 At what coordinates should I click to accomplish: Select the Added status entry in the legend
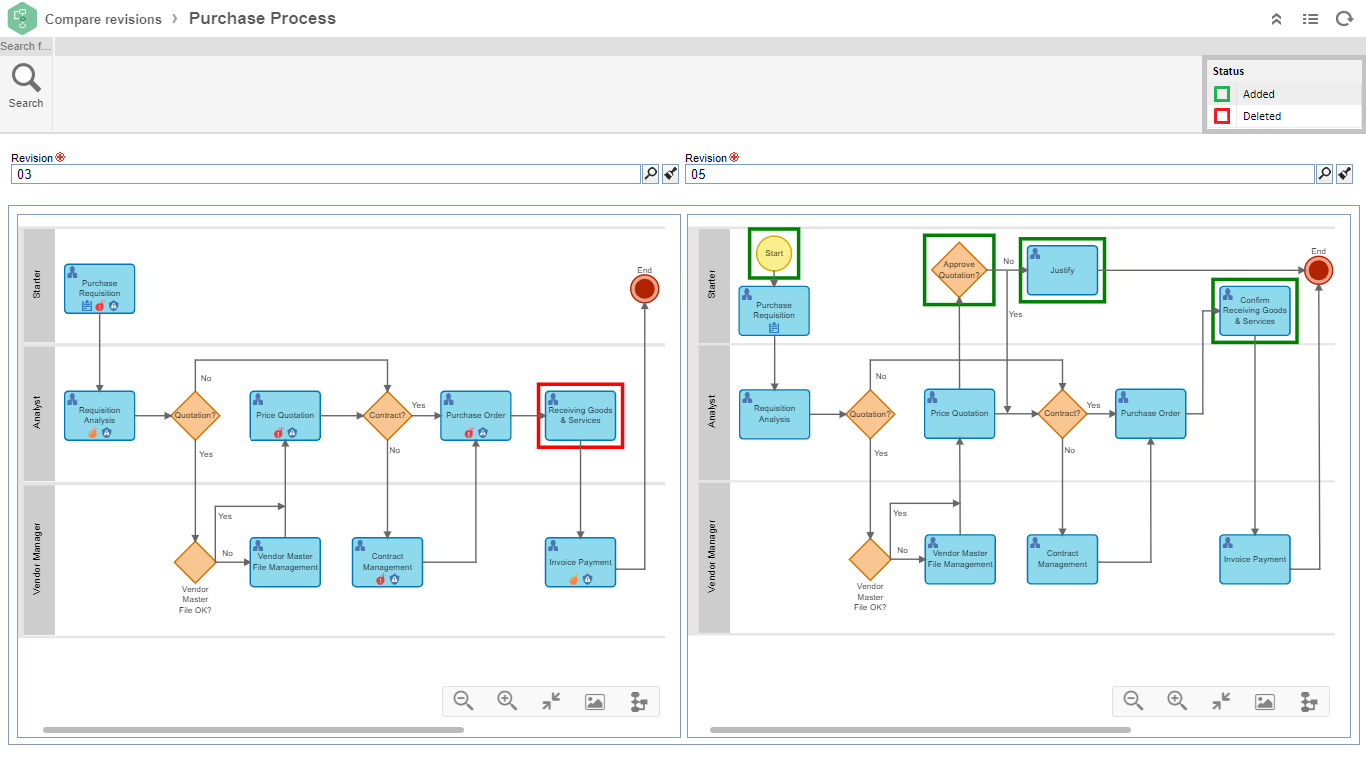(x=1258, y=93)
